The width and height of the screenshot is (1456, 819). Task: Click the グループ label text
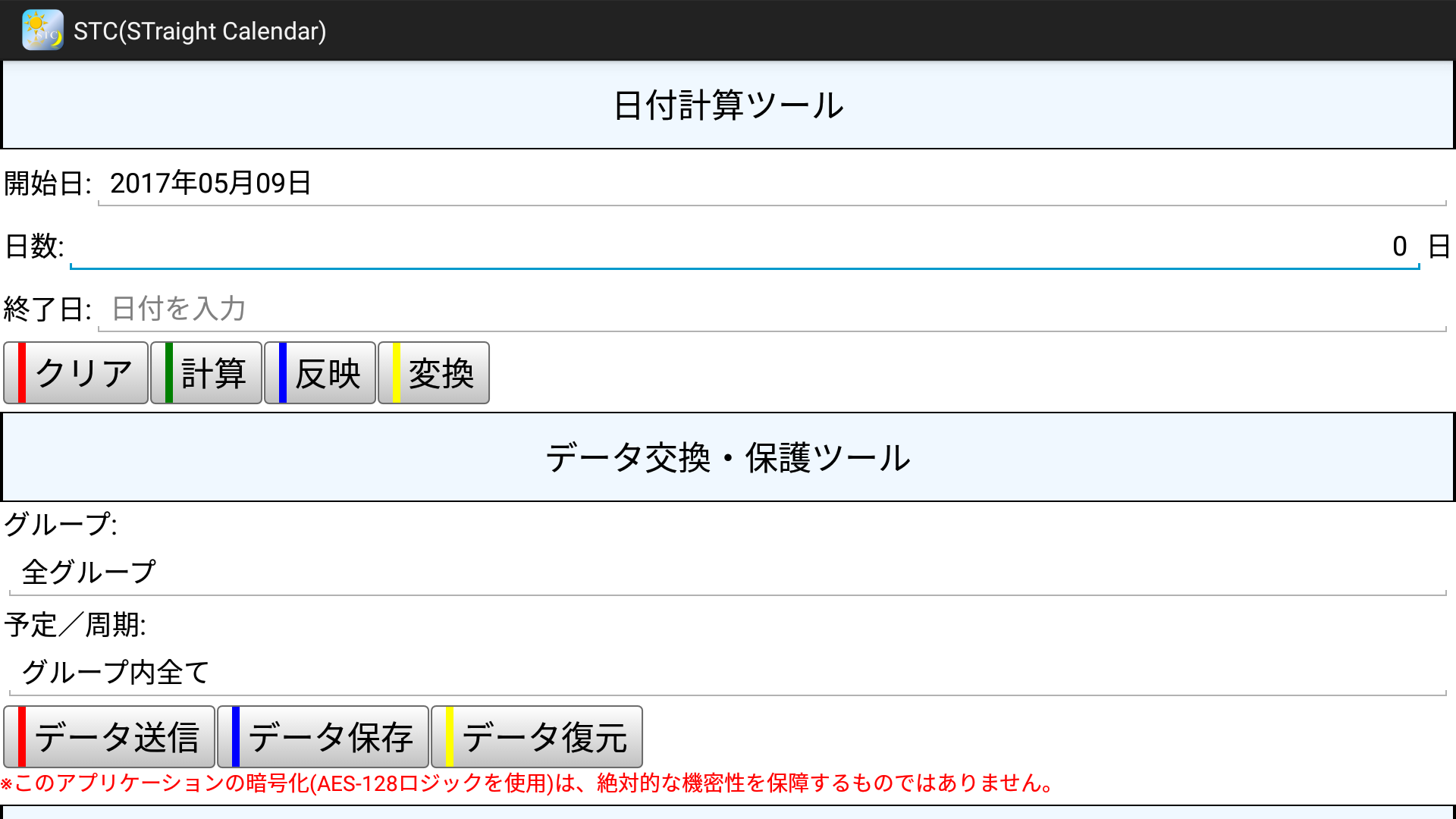(x=61, y=525)
